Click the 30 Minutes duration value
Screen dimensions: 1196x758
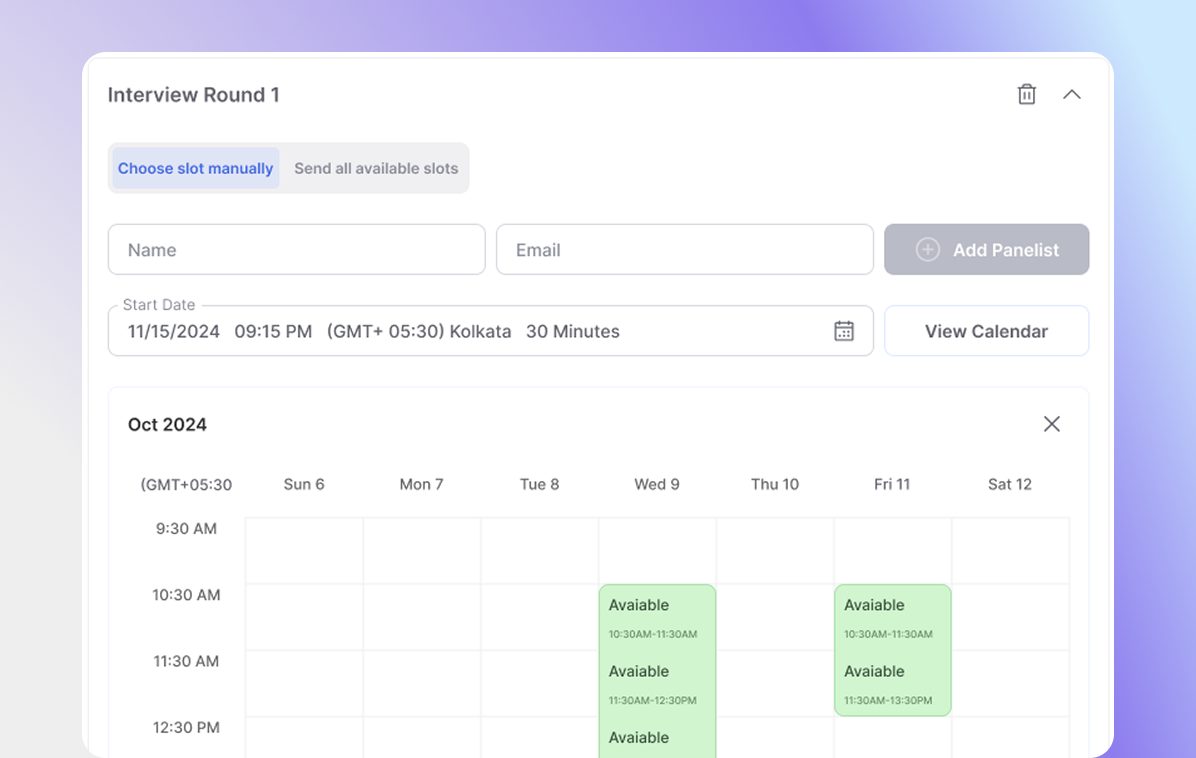point(573,332)
